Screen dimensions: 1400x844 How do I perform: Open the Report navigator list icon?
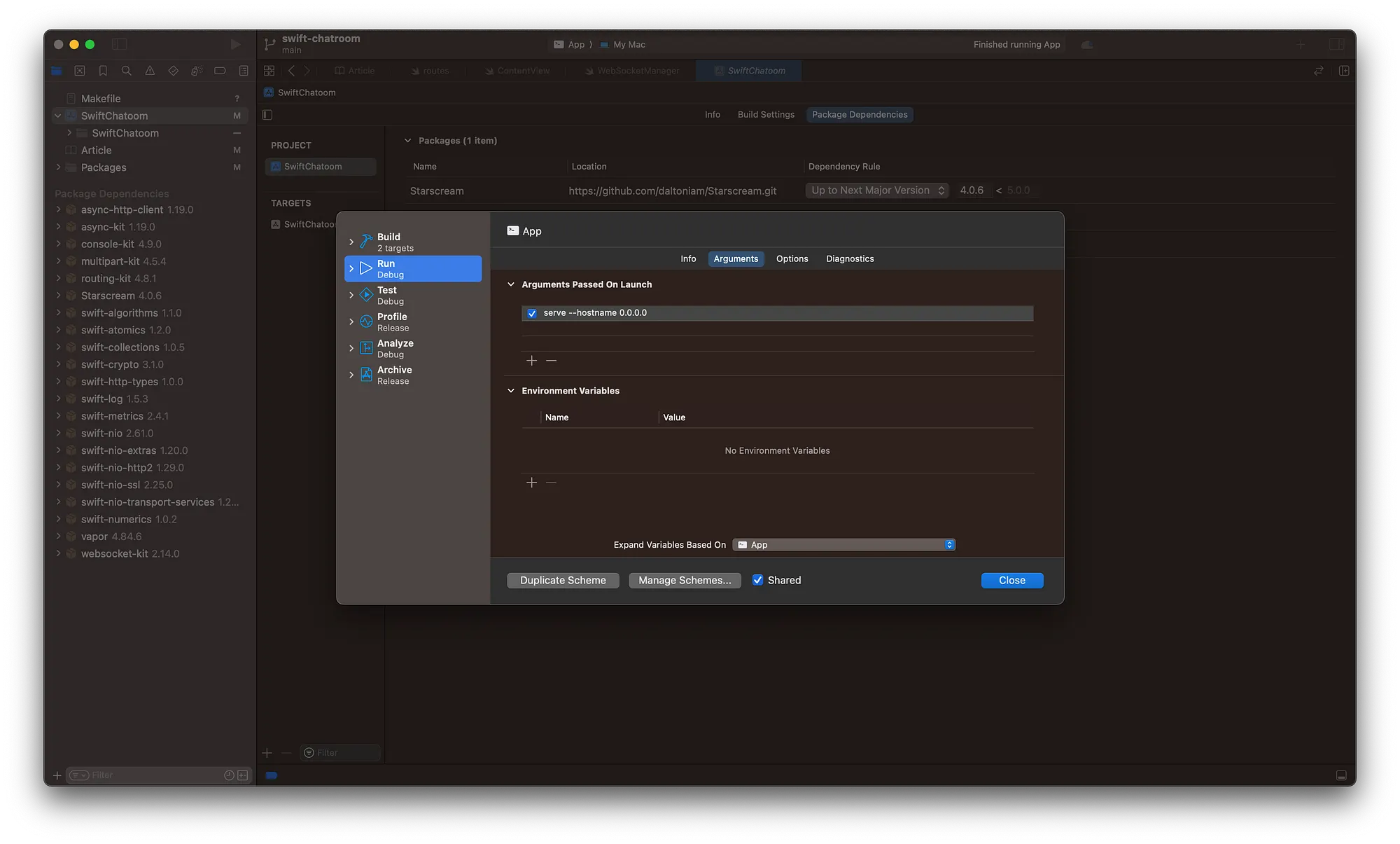(243, 71)
